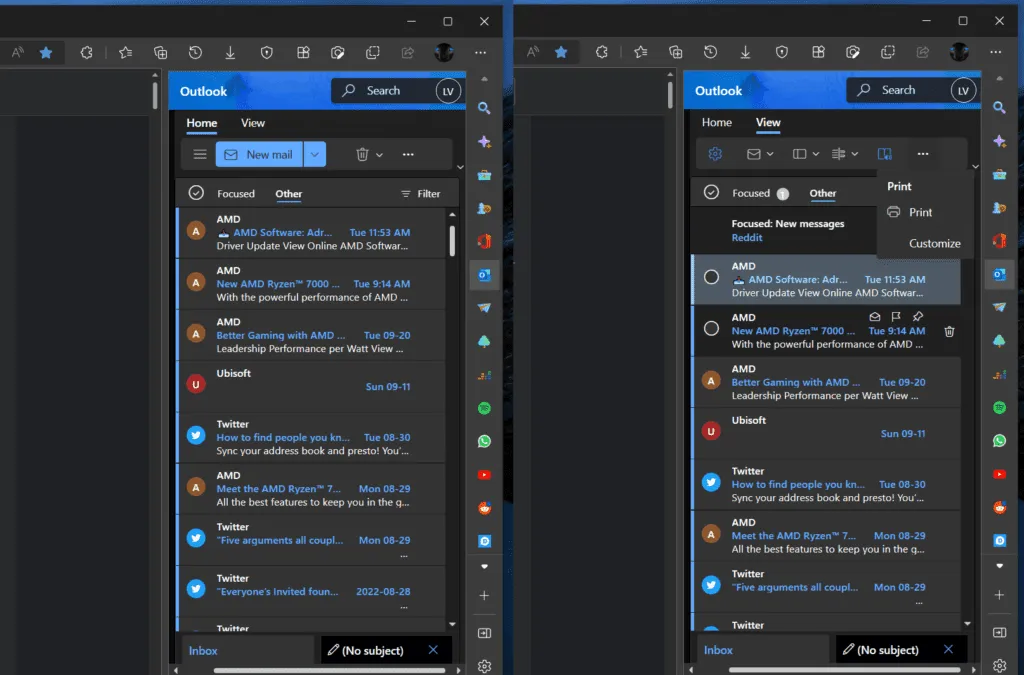
Task: Pin the New AMD Ryzen 7000 email
Action: point(917,316)
